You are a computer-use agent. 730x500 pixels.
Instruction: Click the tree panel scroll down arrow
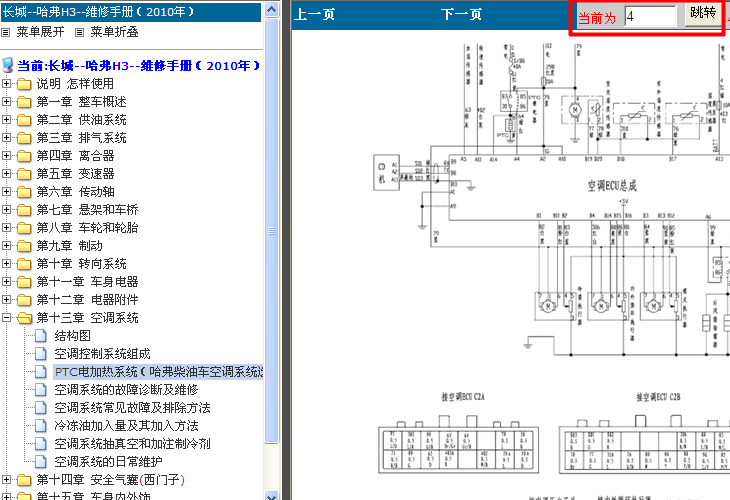[x=271, y=495]
